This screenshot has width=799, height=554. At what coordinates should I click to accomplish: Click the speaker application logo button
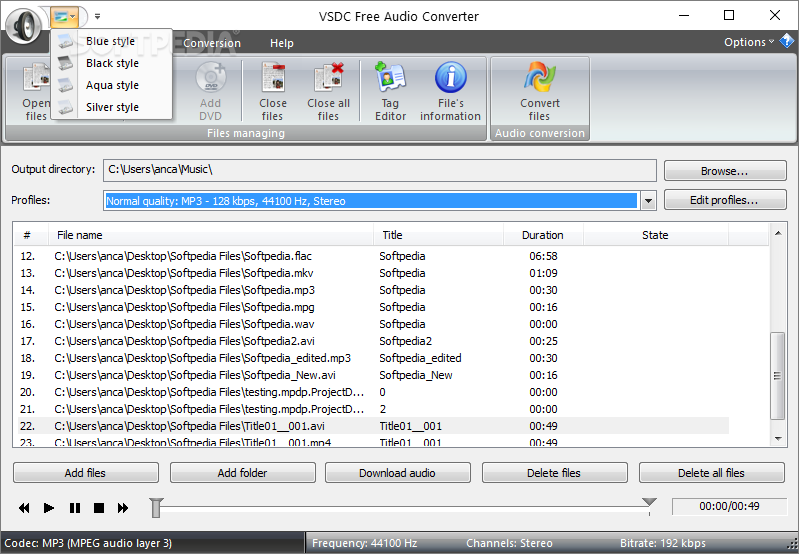click(x=23, y=25)
